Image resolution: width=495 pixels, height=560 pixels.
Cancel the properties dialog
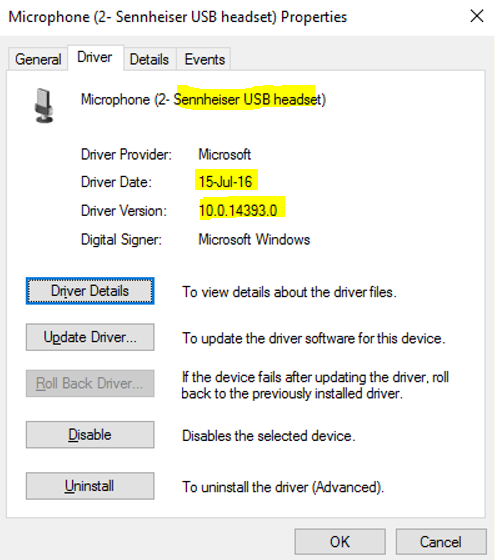click(441, 542)
